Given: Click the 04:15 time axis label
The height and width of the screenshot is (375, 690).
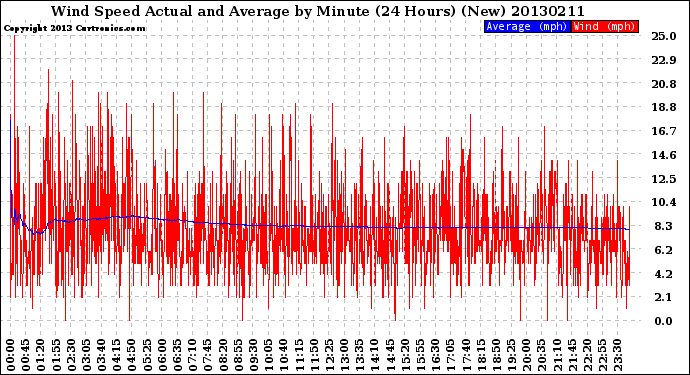Looking at the screenshot, I should click(117, 354).
